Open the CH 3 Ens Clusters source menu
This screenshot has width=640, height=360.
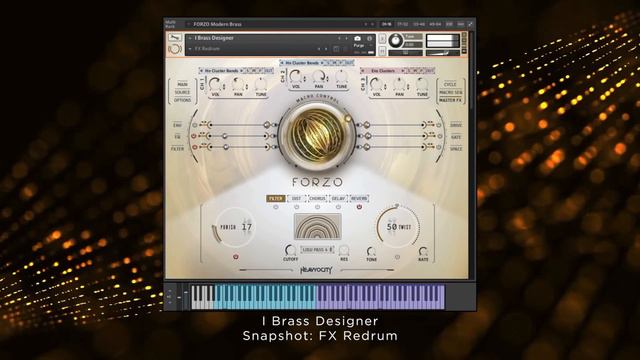click(x=383, y=71)
